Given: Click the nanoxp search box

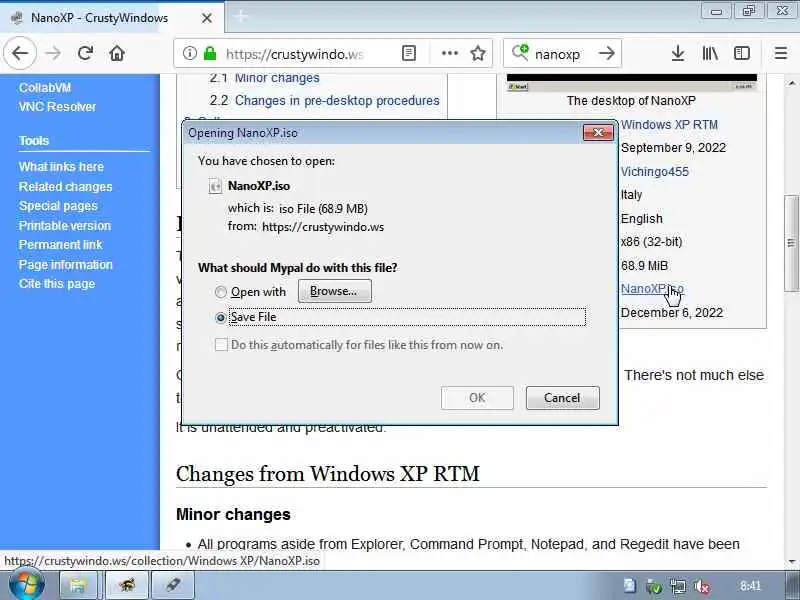Looking at the screenshot, I should coord(557,54).
